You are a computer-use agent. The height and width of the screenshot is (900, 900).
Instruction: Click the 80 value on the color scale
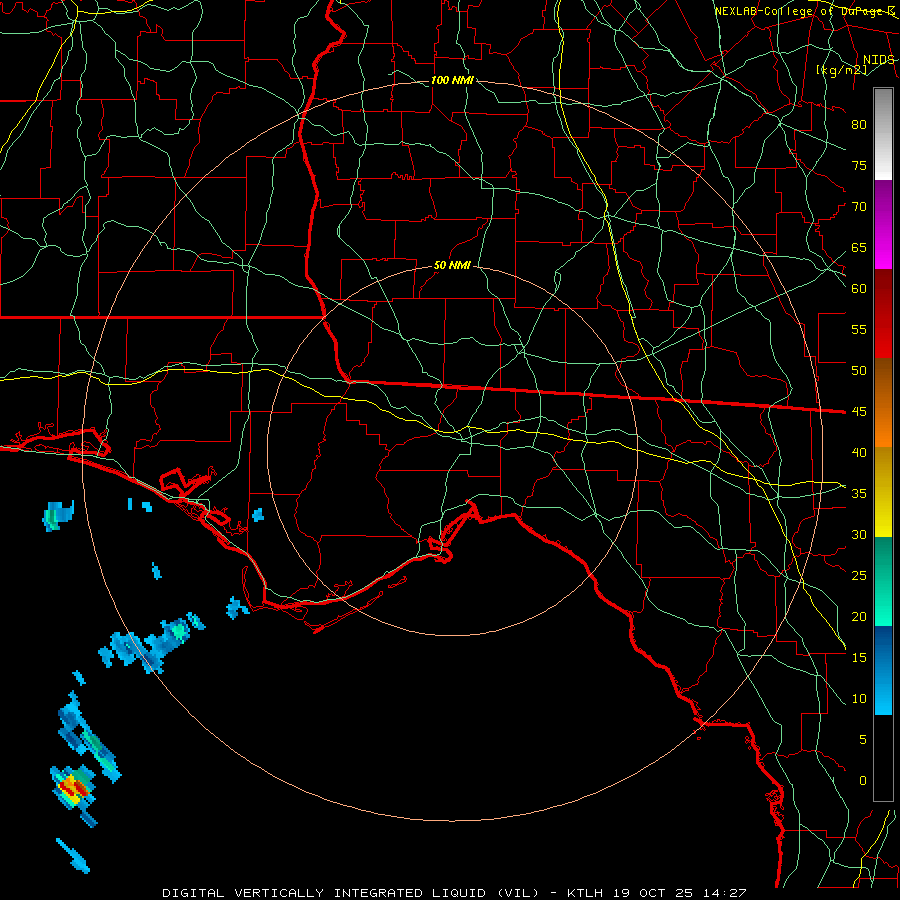point(859,125)
